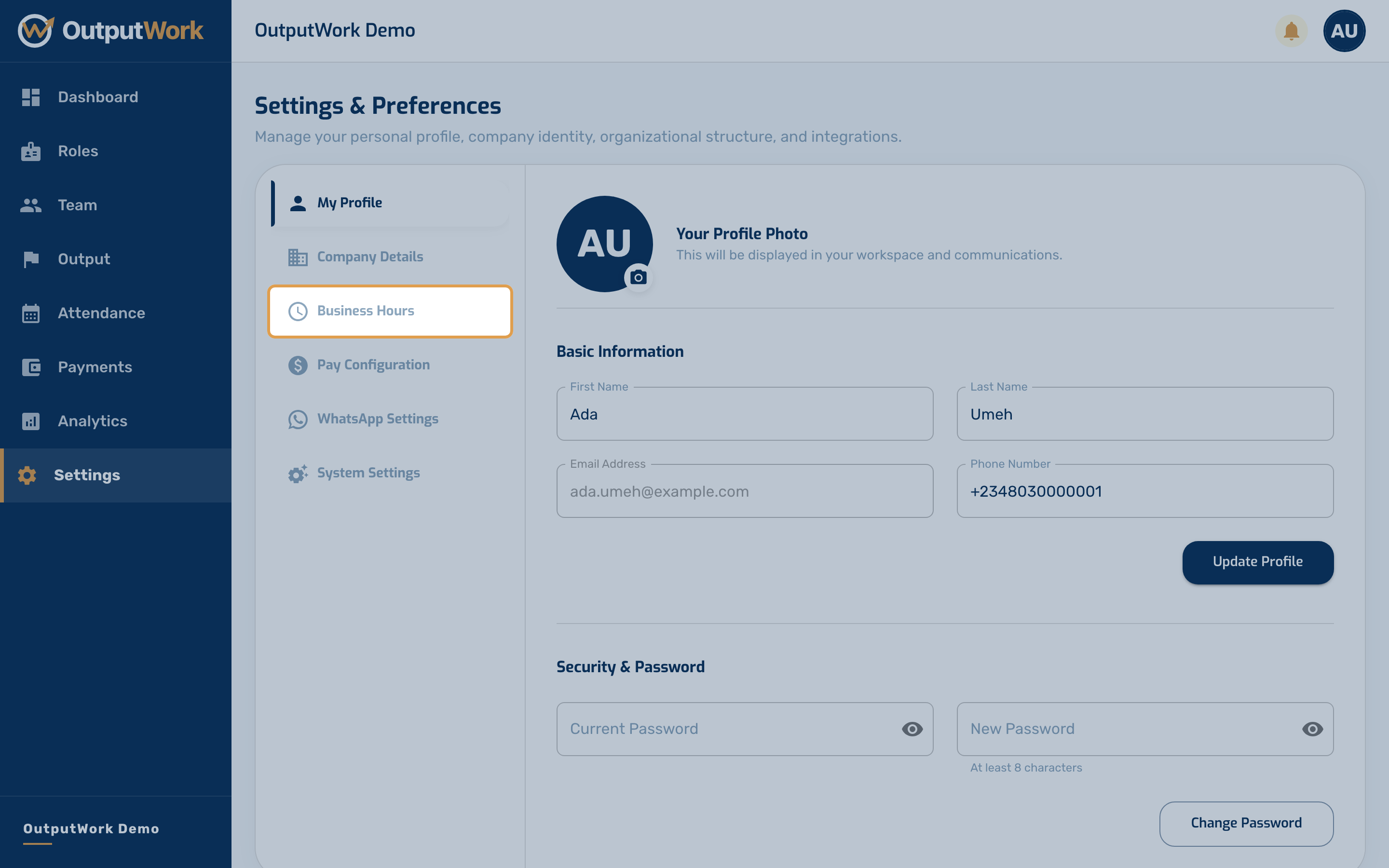Click the Pay Configuration dollar icon
The width and height of the screenshot is (1389, 868).
click(x=297, y=365)
